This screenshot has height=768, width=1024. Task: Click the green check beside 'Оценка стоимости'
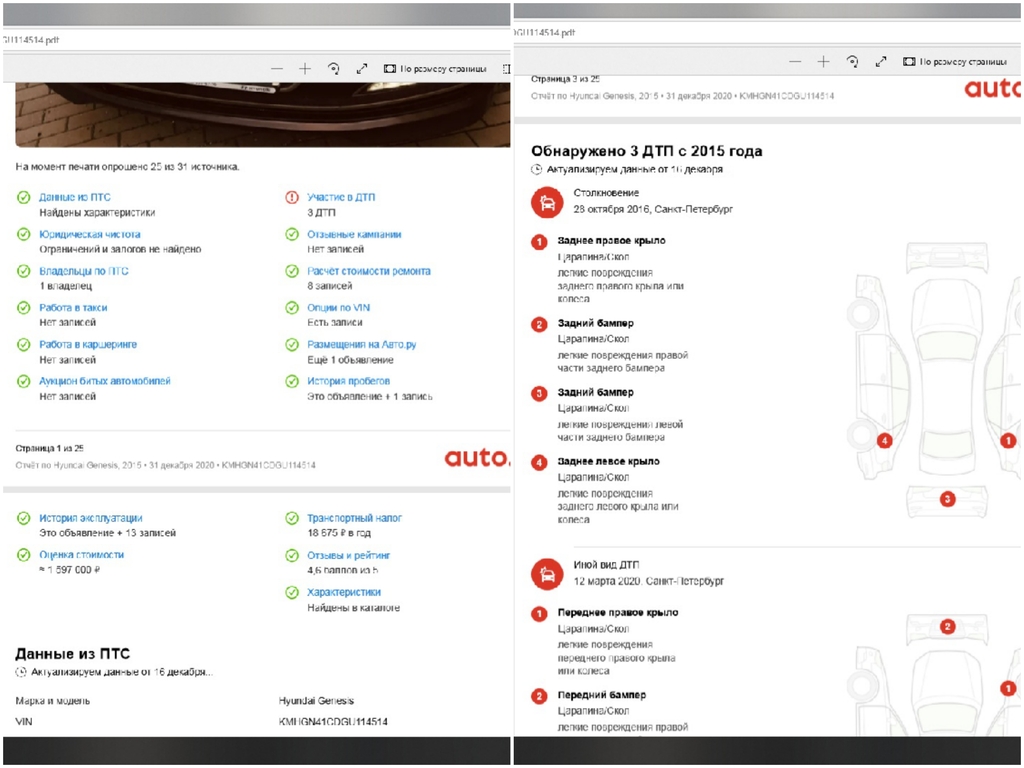24,554
